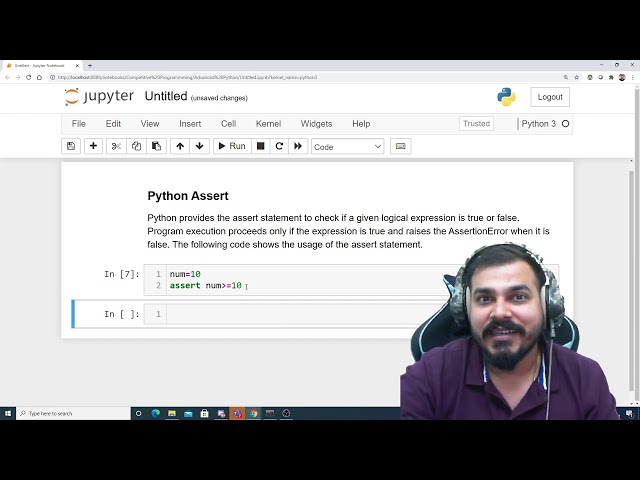Open Cortana circle on the taskbar
640x480 pixels.
tap(138, 413)
